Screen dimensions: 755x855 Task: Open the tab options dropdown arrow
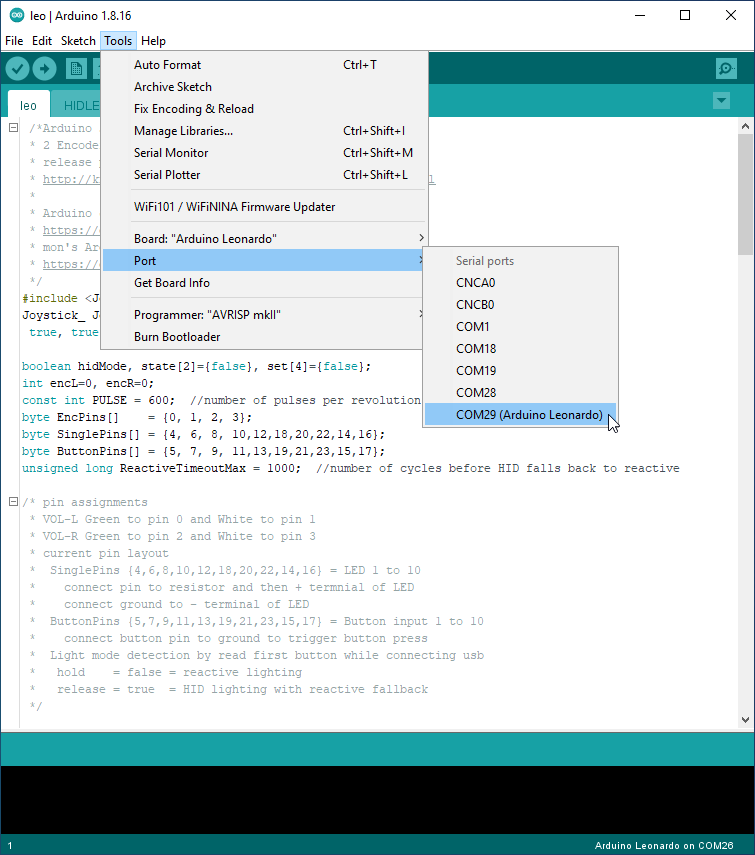(721, 100)
